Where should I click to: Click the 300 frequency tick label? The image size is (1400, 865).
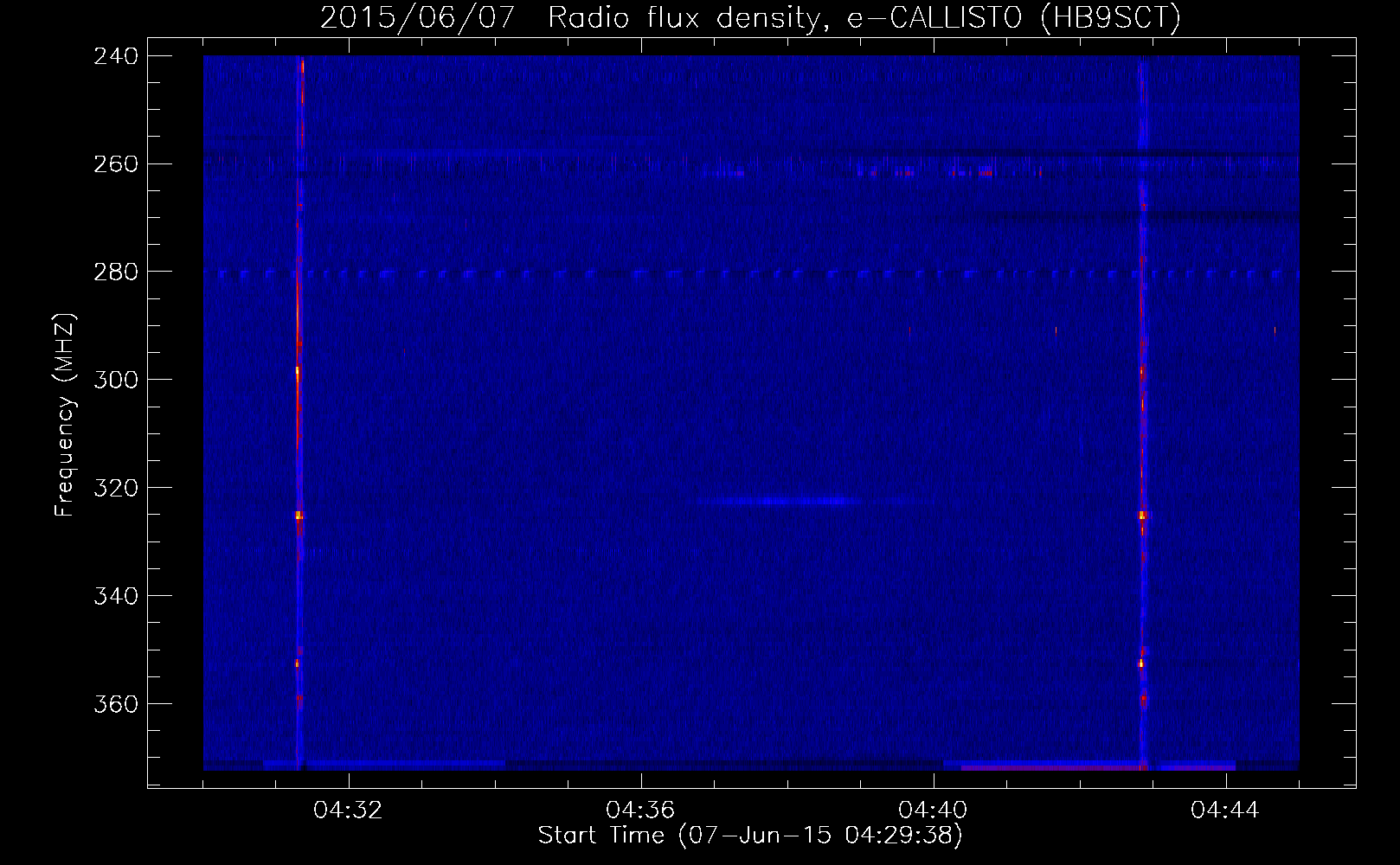116,380
